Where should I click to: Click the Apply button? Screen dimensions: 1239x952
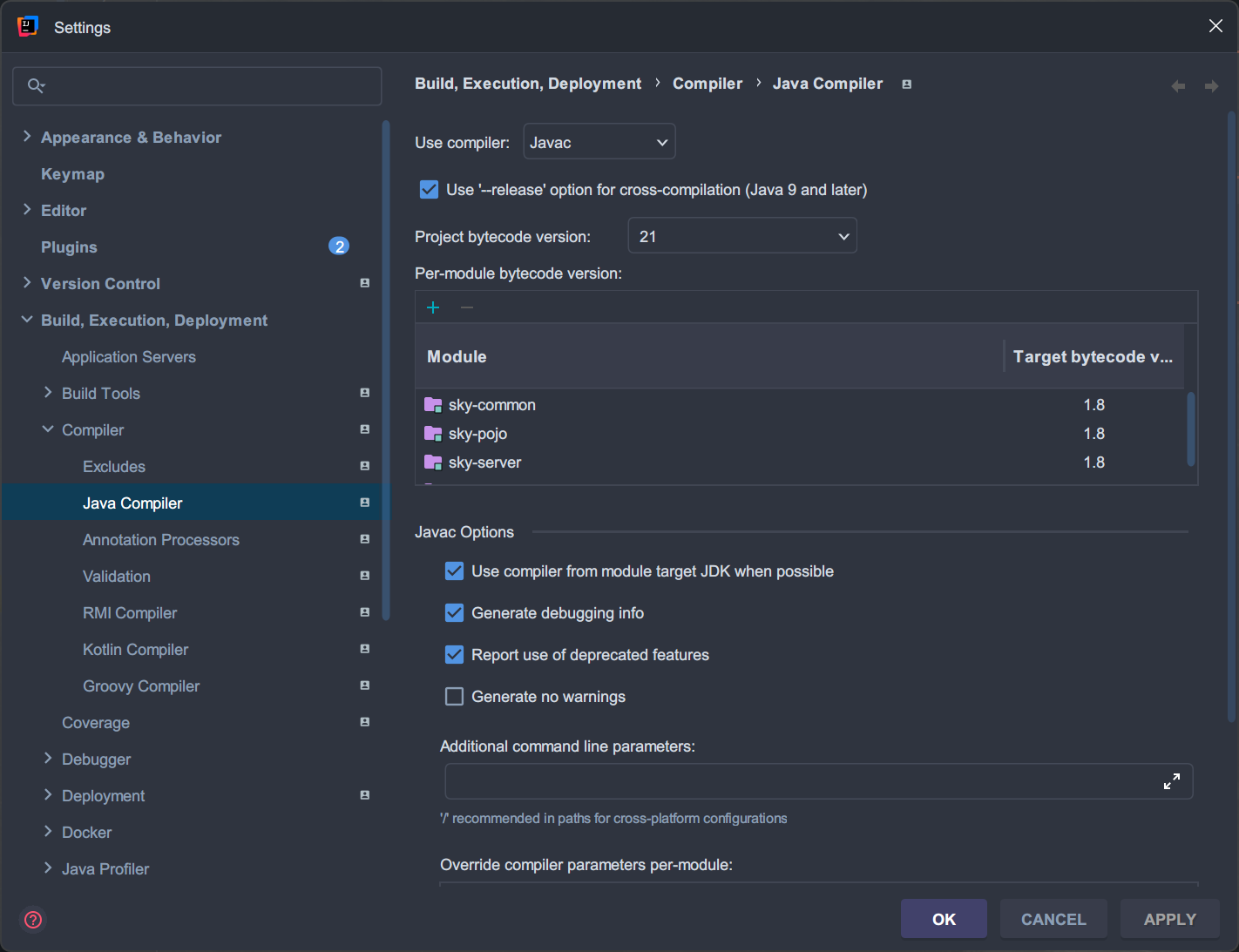tap(1169, 919)
